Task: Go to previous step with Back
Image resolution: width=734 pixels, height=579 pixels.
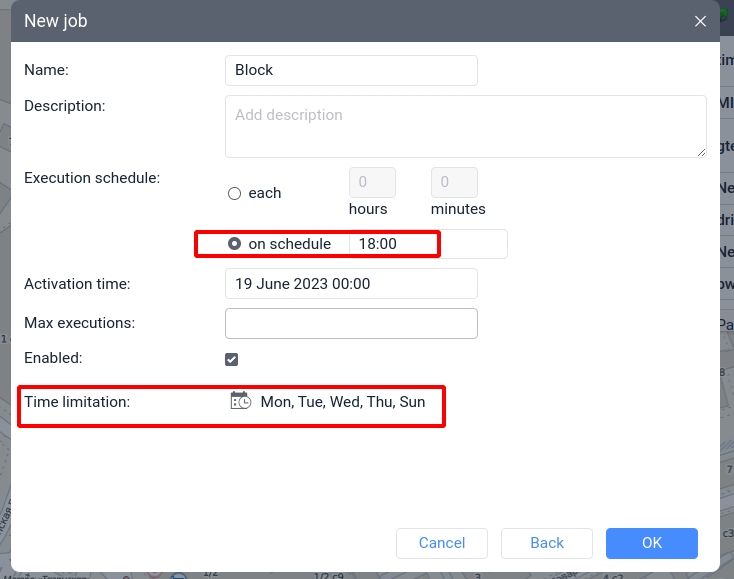Action: point(547,543)
